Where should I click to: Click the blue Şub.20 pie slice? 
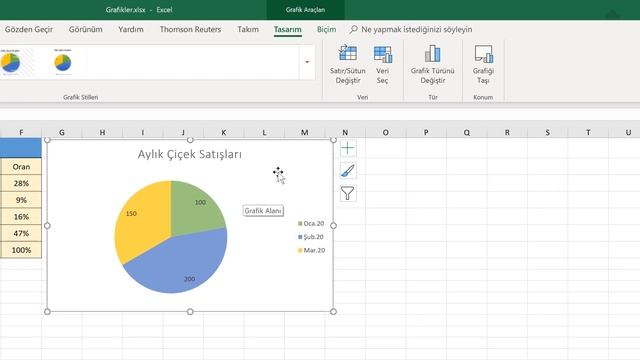click(180, 261)
